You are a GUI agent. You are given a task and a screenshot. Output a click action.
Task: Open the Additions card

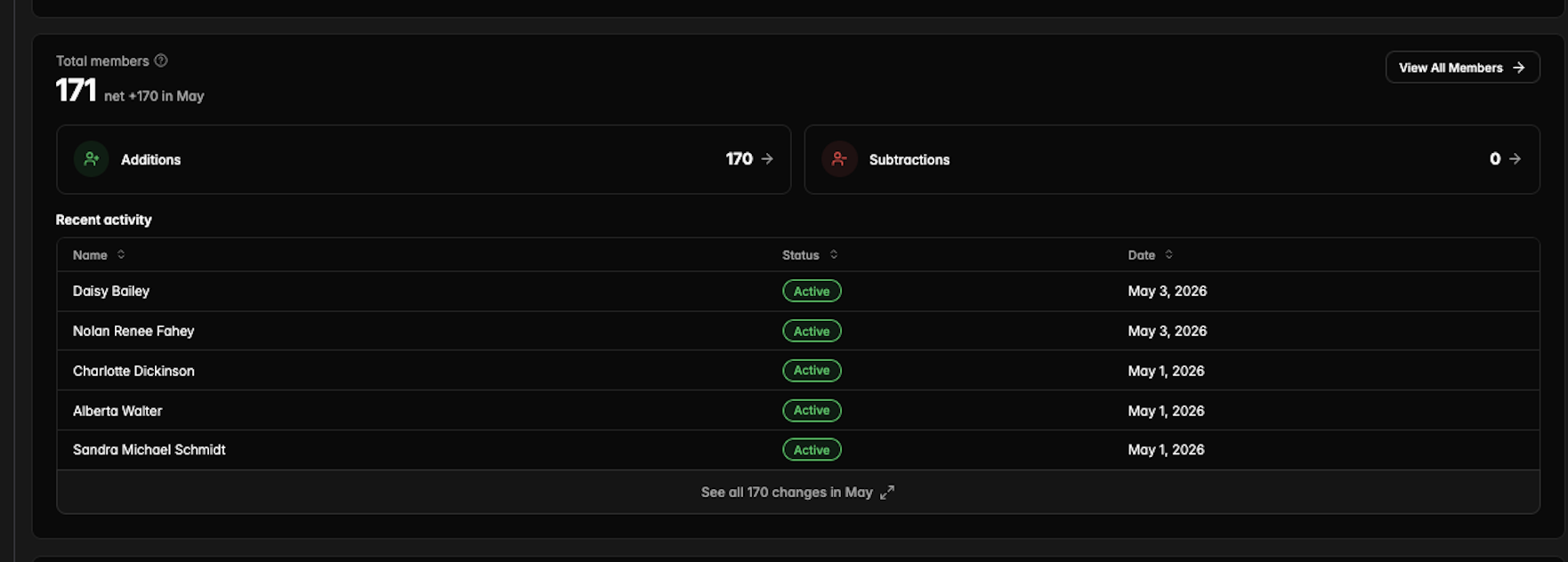click(424, 159)
